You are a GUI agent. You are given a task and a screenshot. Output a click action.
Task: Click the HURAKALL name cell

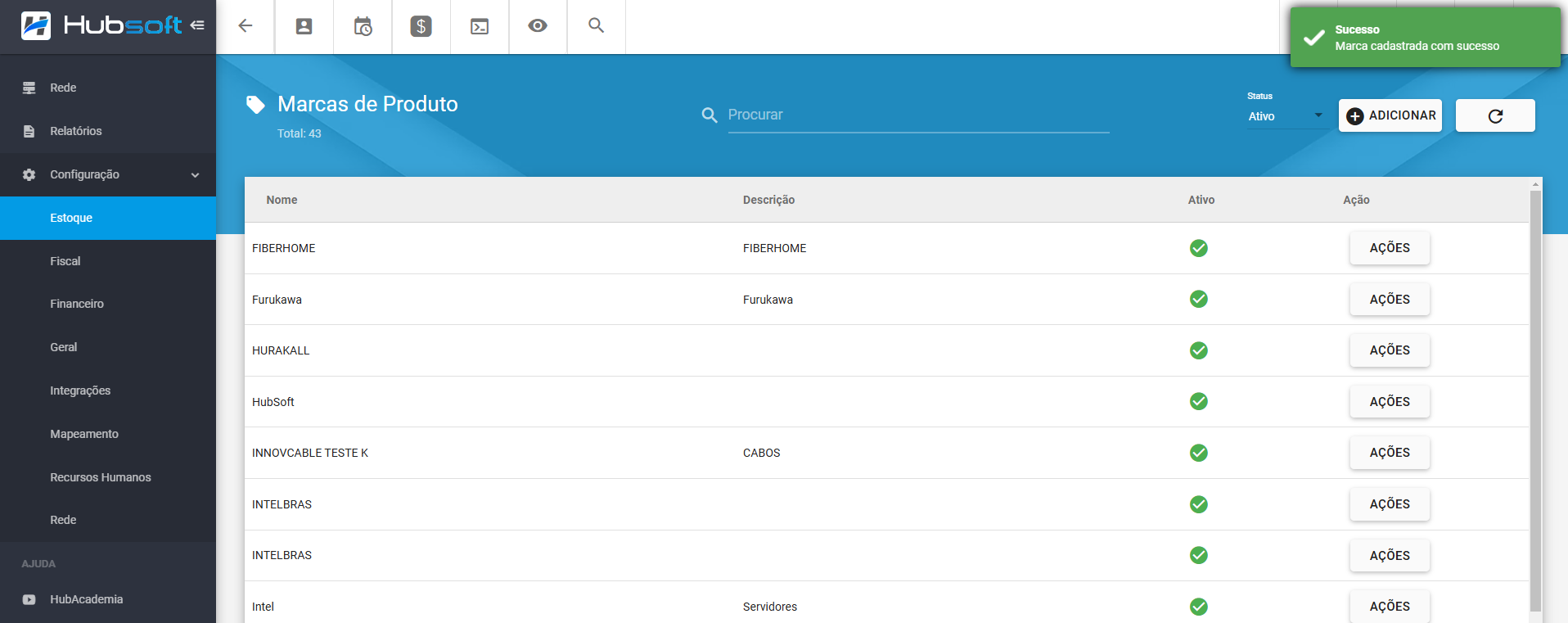coord(281,350)
